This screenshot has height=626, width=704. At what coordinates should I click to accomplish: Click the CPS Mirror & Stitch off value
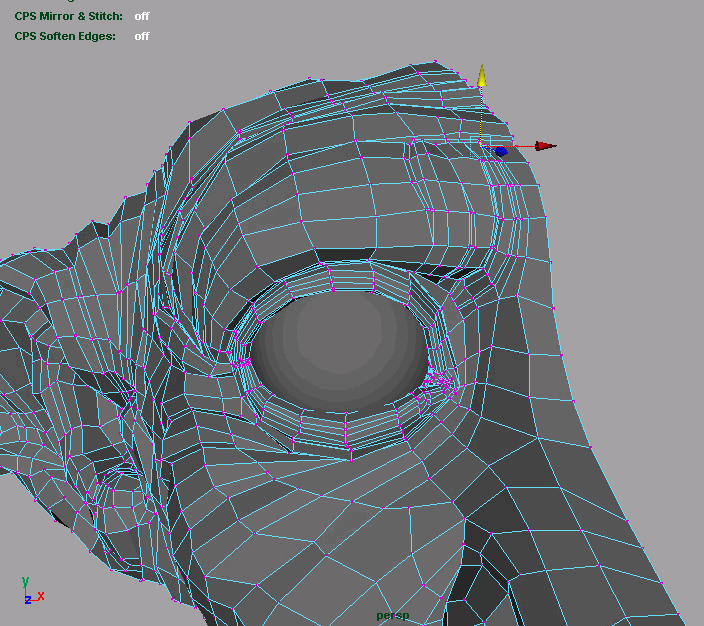tap(142, 16)
